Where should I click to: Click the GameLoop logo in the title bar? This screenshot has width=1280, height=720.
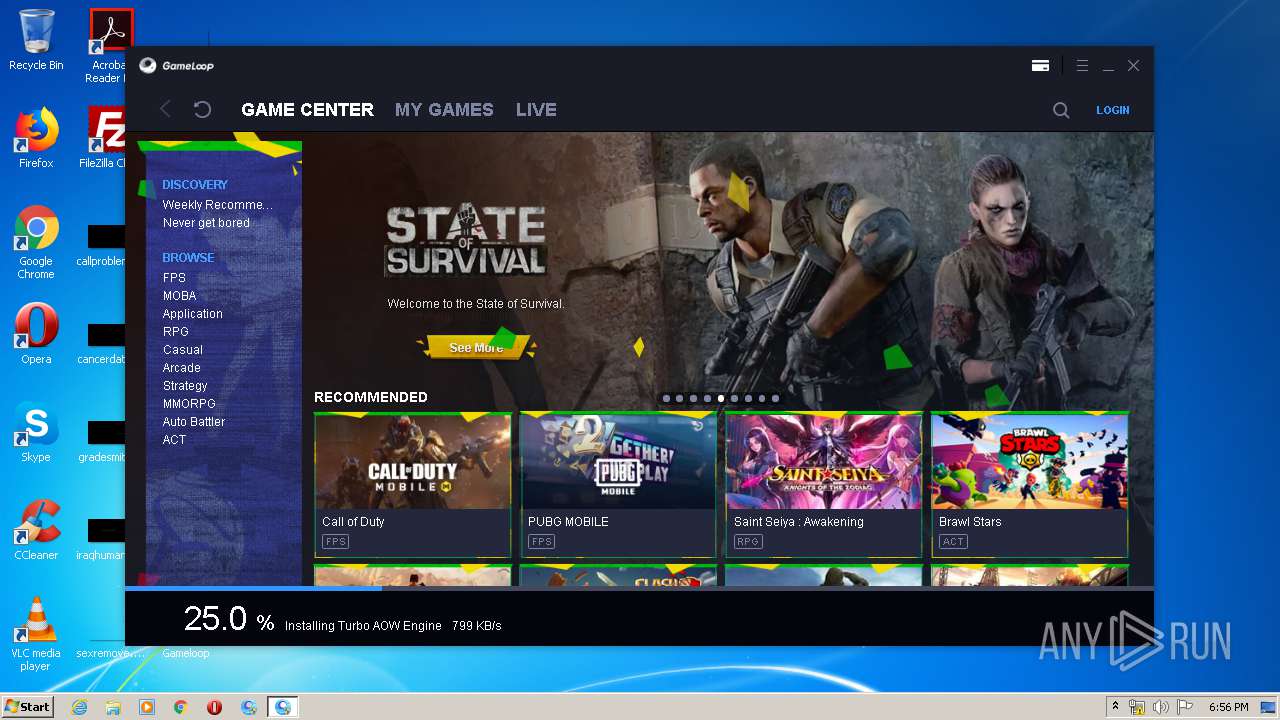coord(176,65)
